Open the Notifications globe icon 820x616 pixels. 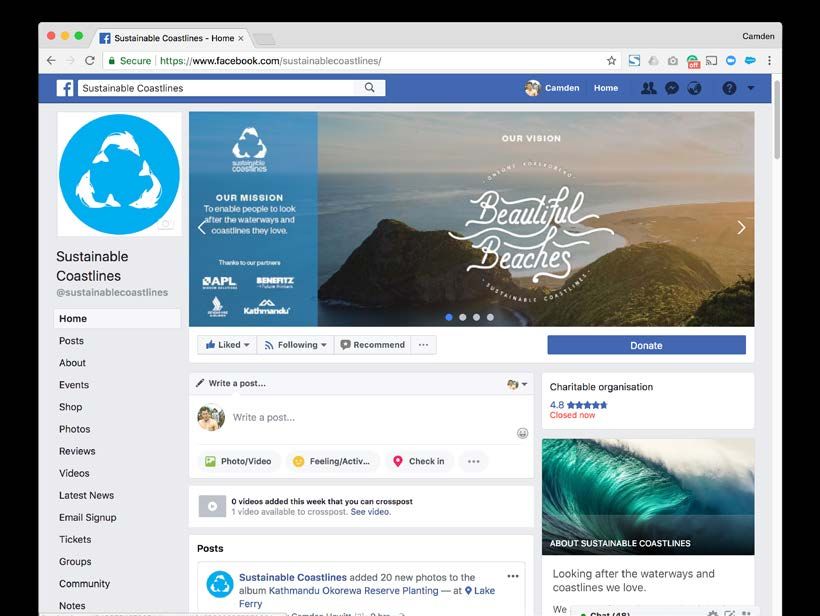click(x=694, y=88)
